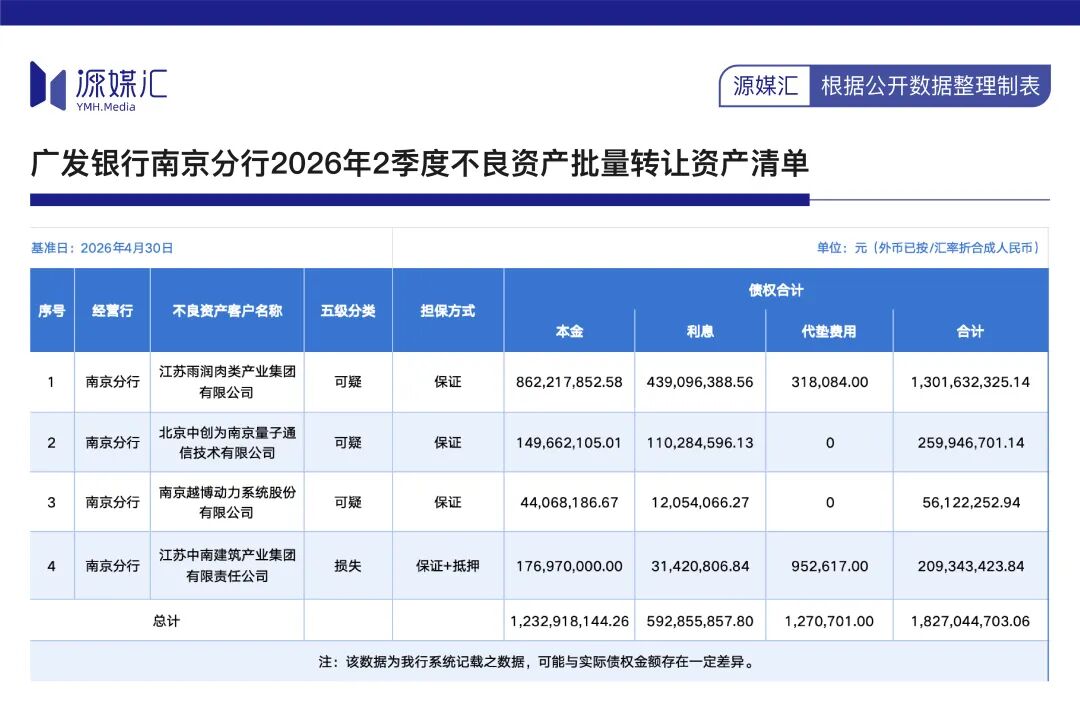Click grand total 1,827,044,703.06
This screenshot has width=1080, height=712.
[x=970, y=621]
